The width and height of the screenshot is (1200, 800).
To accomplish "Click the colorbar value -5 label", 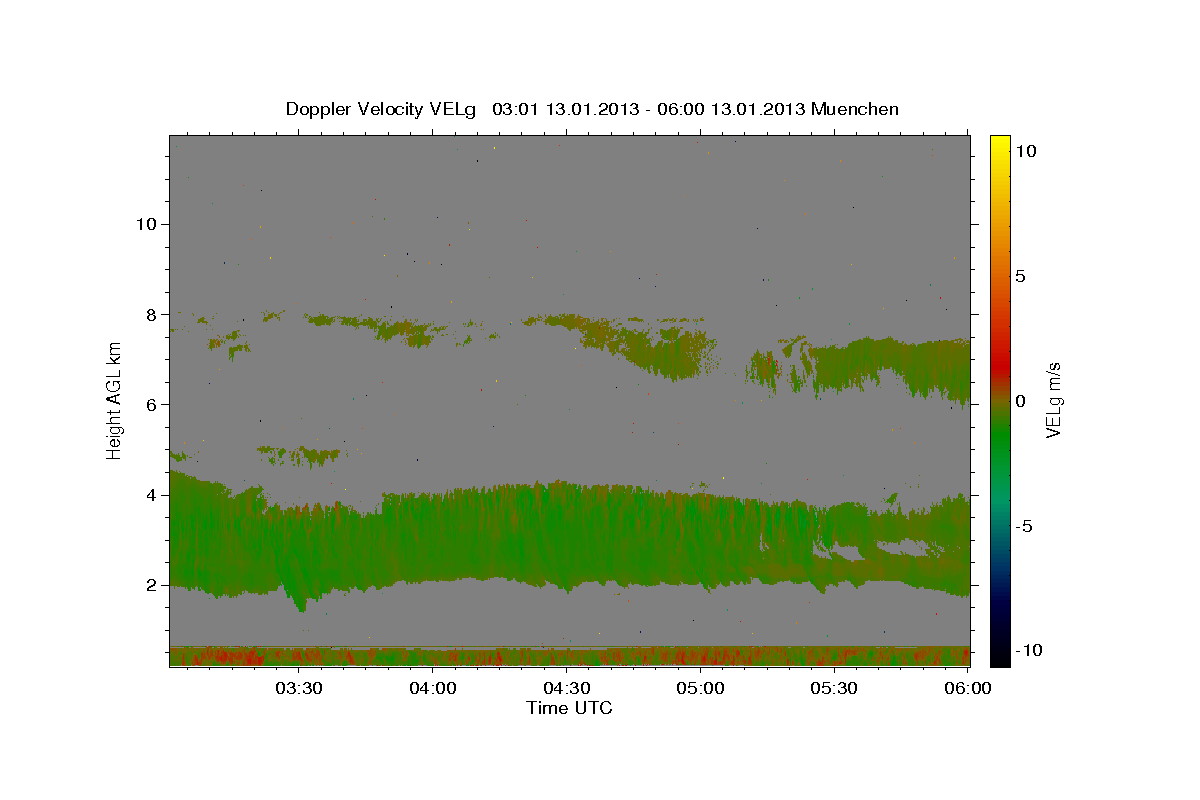I will point(1025,526).
